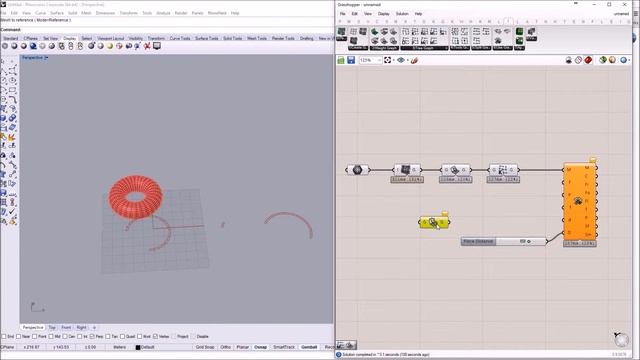Click the eye named views icon
Viewport: 640px width, 360px height.
coord(401,60)
